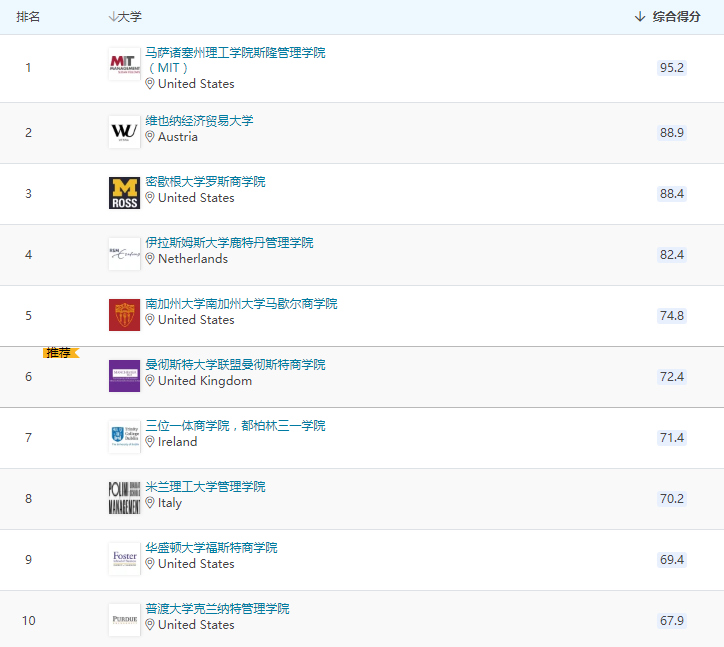Viewport: 724px width, 647px height.
Task: Open 三位一体商学院，都柏林三一学院 link
Action: (235, 426)
